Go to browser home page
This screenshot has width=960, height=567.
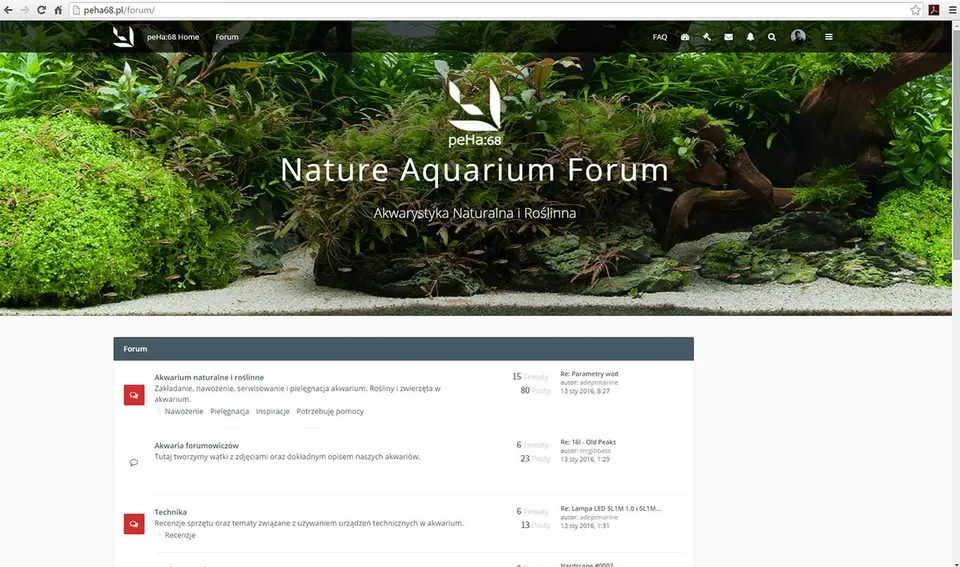coord(58,10)
